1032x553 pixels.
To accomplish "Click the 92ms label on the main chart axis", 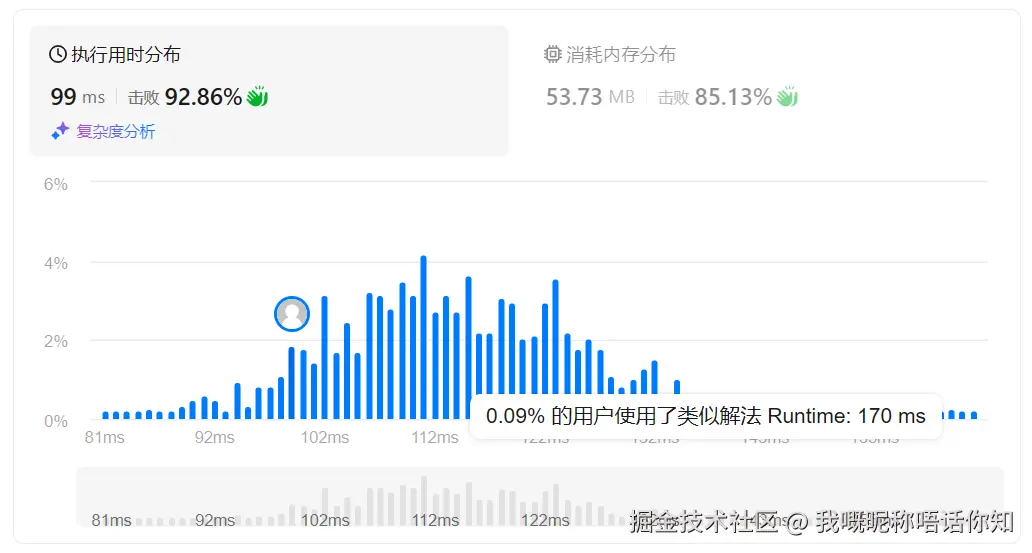I will point(215,437).
